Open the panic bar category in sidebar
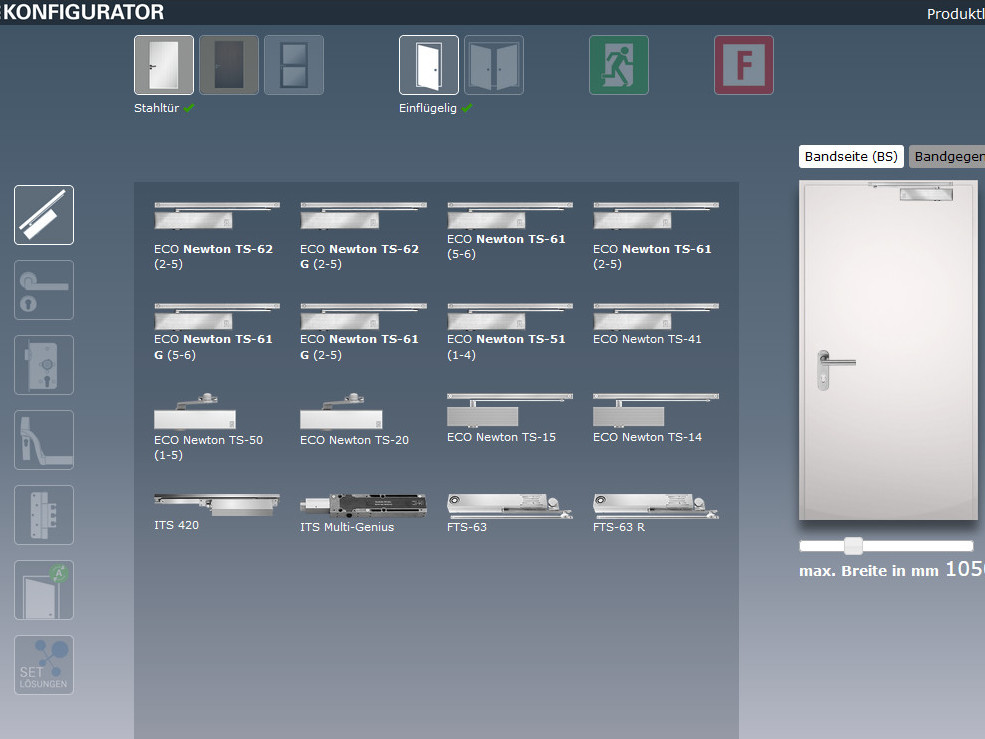The width and height of the screenshot is (985, 739). 44,440
